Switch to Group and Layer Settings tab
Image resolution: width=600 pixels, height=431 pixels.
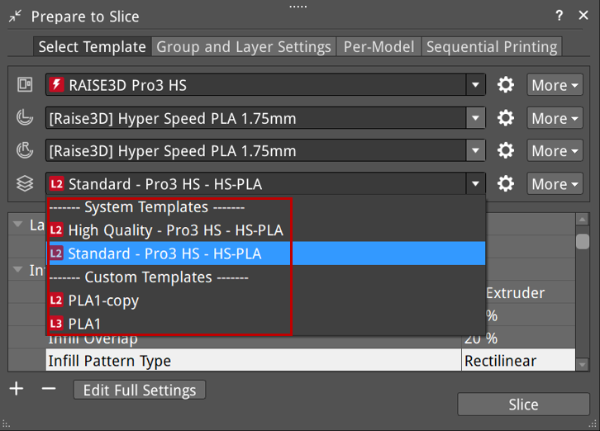(x=244, y=47)
